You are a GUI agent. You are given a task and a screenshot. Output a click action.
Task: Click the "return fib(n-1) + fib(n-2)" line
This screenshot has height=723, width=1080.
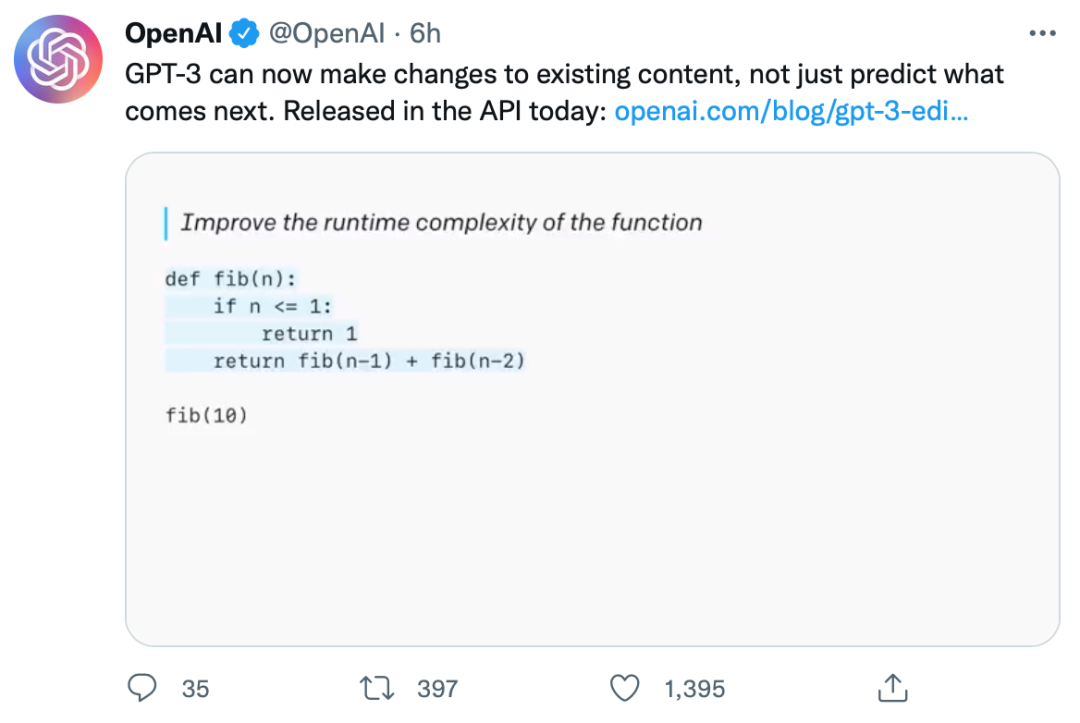pyautogui.click(x=369, y=361)
